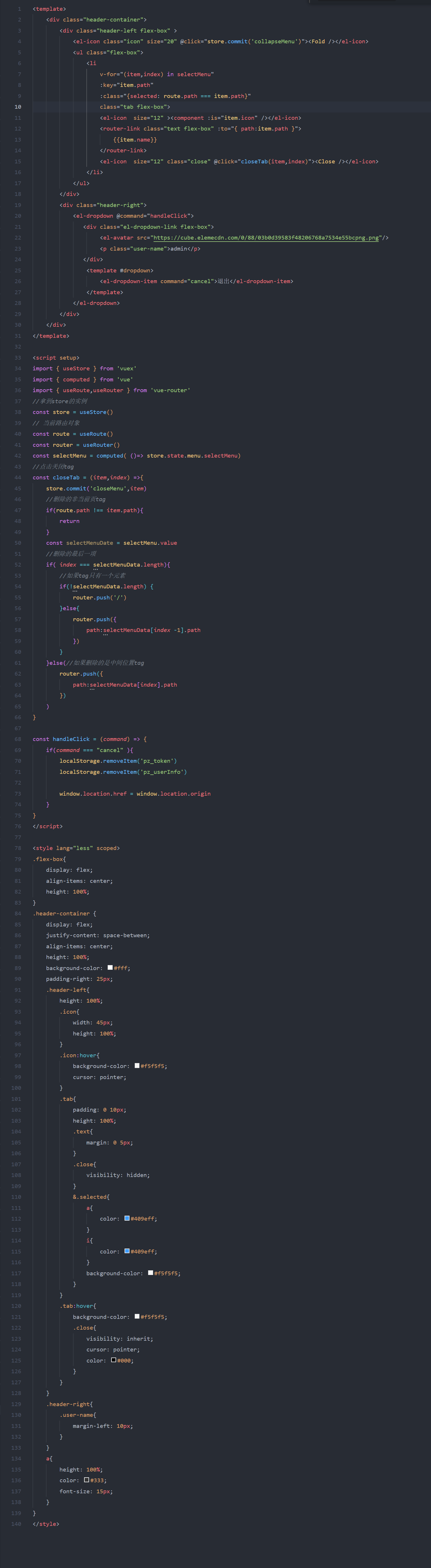The height and width of the screenshot is (1568, 431).
Task: Click the return keyword on line 48
Action: point(70,521)
